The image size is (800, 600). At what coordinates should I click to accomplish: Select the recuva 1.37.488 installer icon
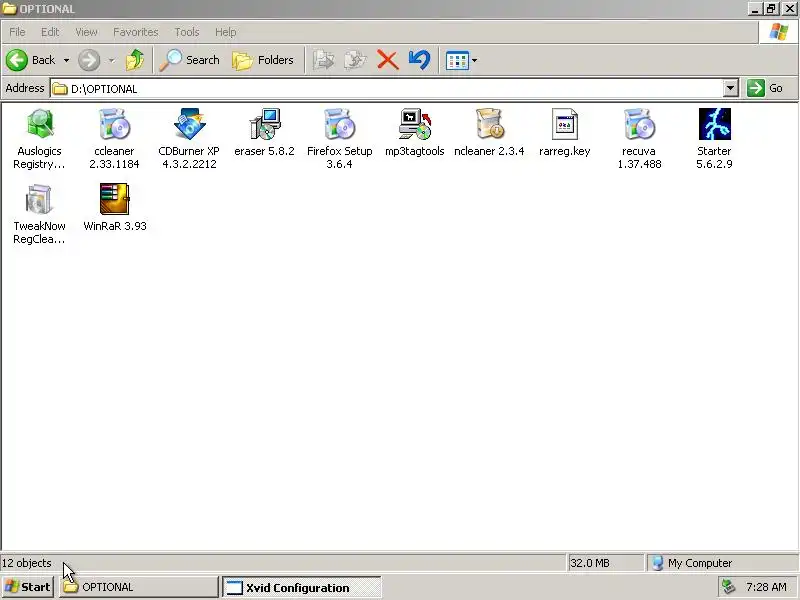pyautogui.click(x=639, y=124)
